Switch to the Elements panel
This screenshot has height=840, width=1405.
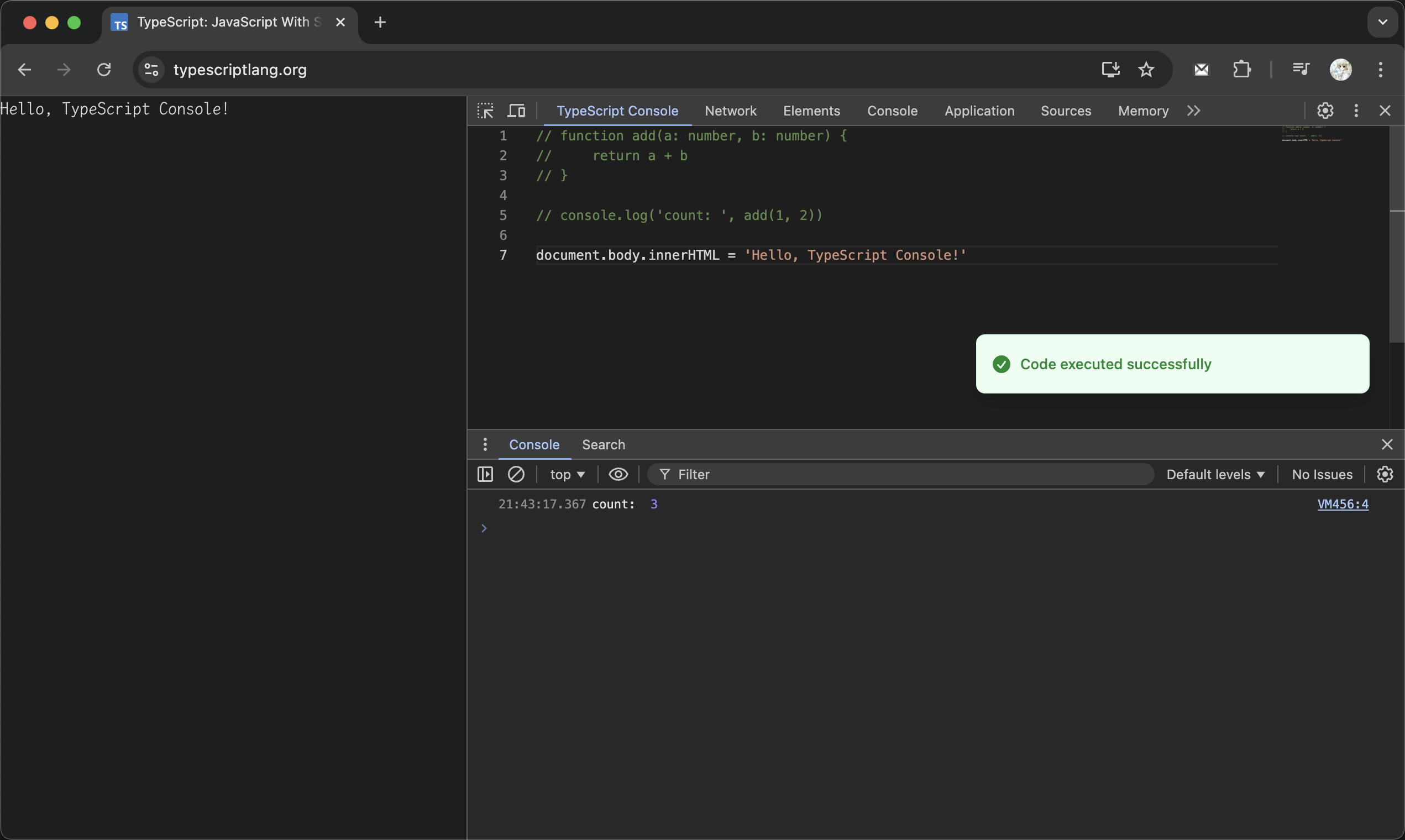pos(811,111)
